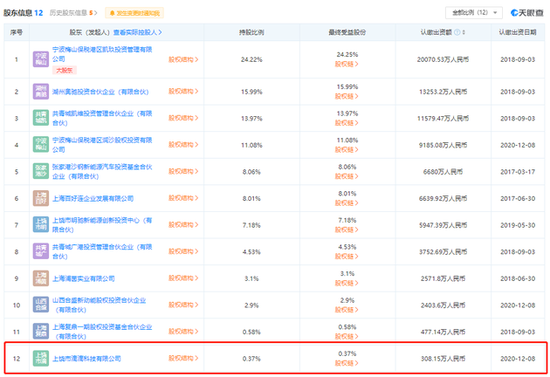Open 股权链 under 8.06% beneficial share
Viewport: 550px width, 377px height.
coord(347,176)
